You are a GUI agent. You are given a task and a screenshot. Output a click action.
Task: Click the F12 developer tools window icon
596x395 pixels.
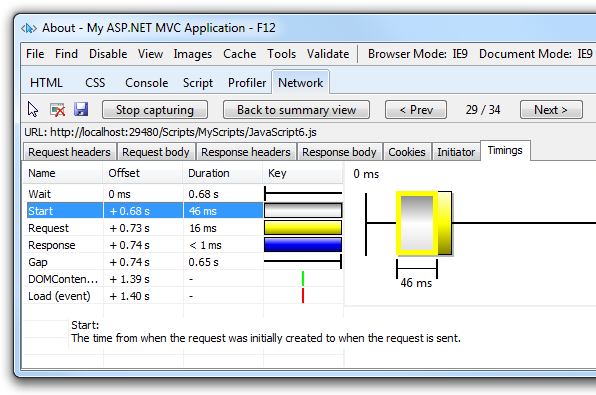[29, 28]
